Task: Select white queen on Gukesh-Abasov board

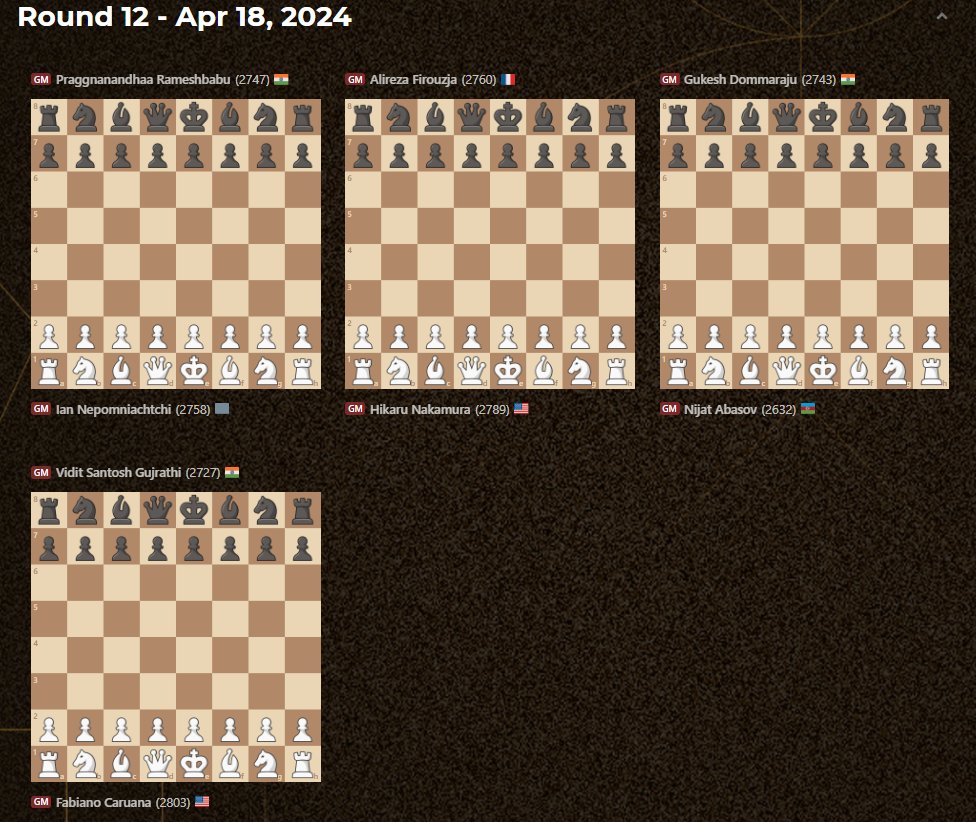Action: pyautogui.click(x=786, y=371)
